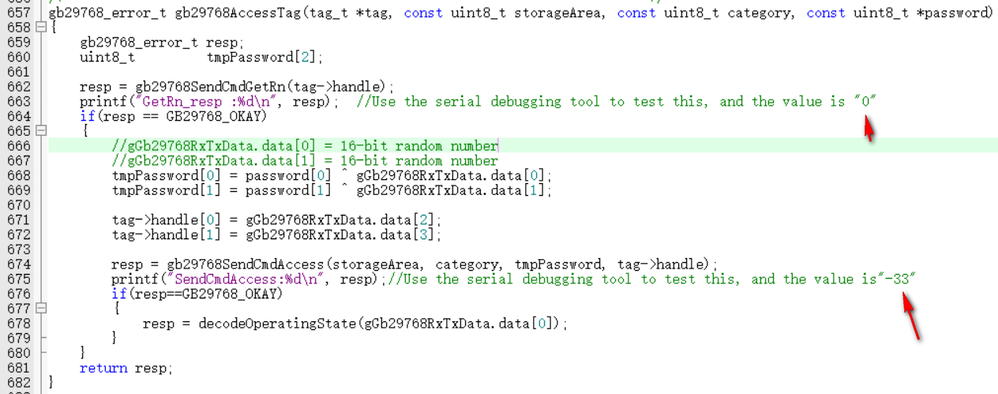Image resolution: width=998 pixels, height=394 pixels.
Task: Click 'if(resp==GB29768_OKAY)' on line 676
Action: [x=197, y=294]
